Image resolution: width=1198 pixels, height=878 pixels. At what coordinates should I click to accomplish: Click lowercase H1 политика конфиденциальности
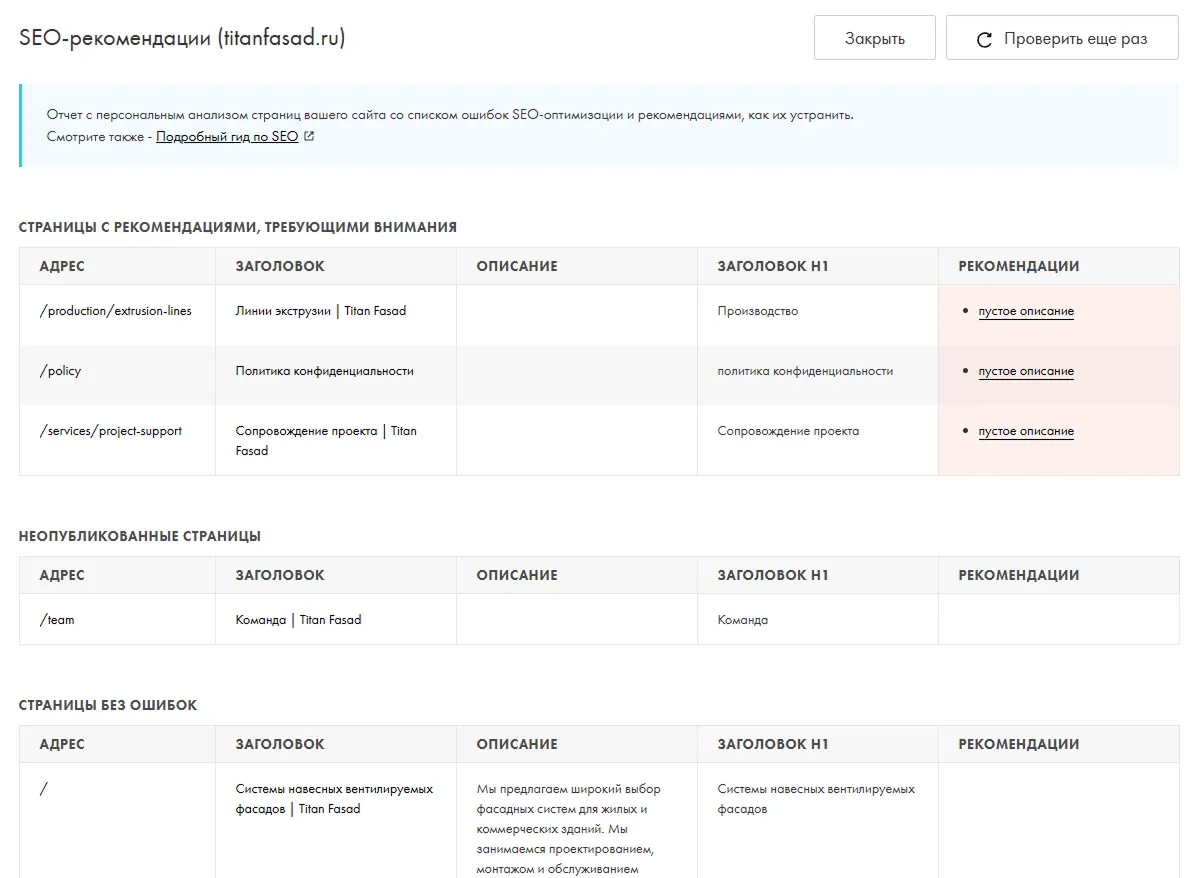pyautogui.click(x=805, y=371)
